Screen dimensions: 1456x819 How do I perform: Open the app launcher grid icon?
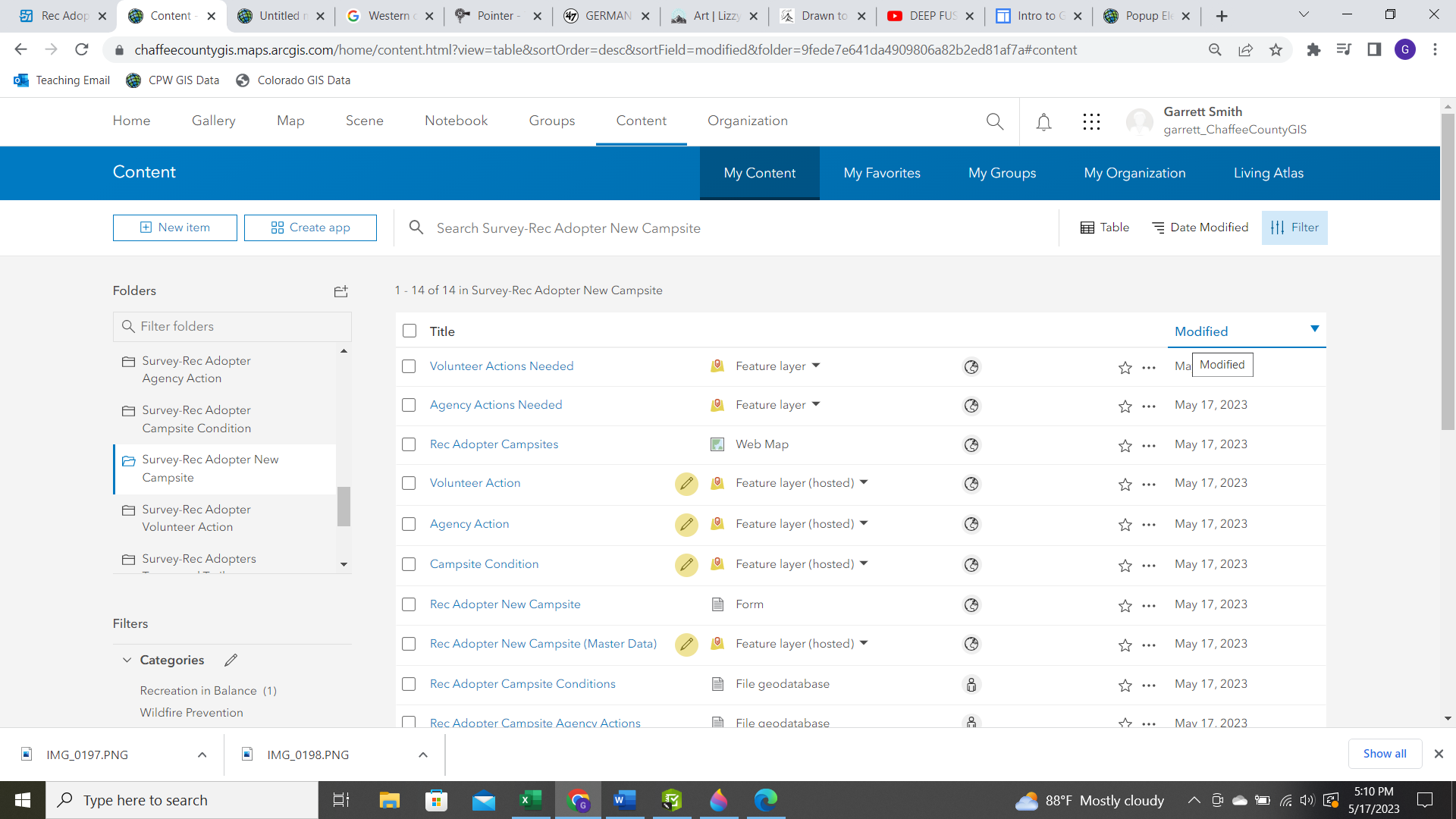(1091, 121)
